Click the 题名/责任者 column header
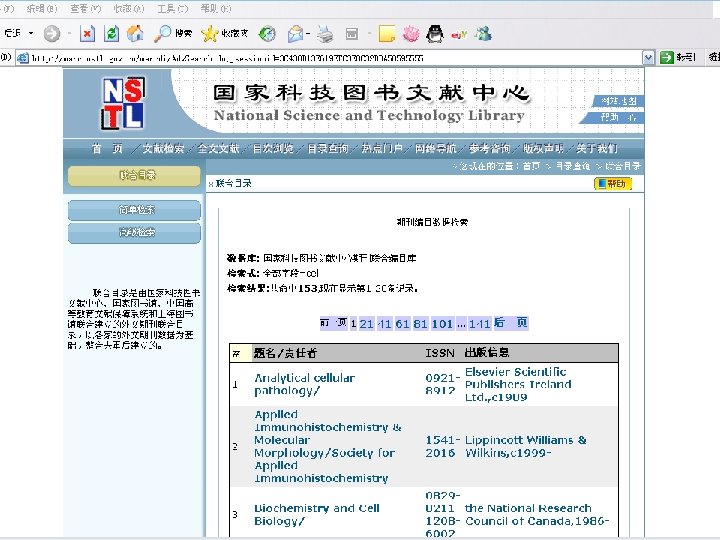This screenshot has height=540, width=720. click(285, 353)
